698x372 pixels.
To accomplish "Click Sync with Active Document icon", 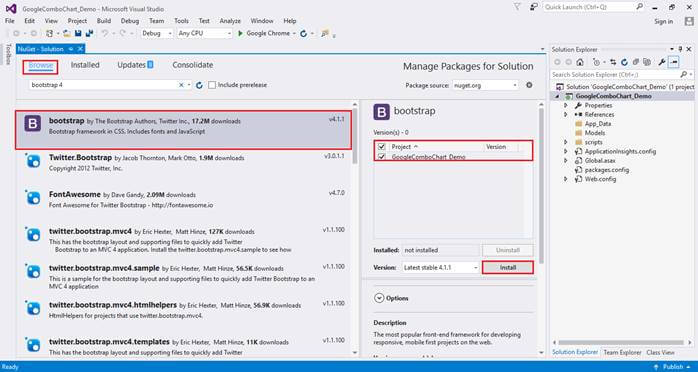I will (x=613, y=62).
